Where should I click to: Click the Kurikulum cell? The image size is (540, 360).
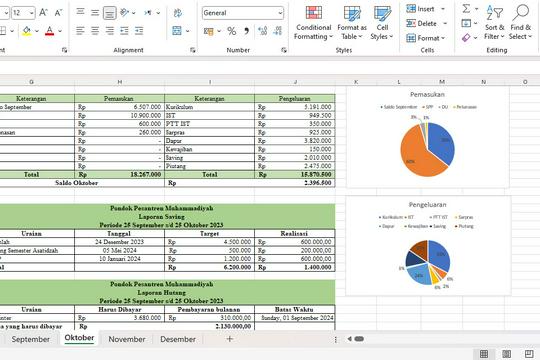point(210,107)
